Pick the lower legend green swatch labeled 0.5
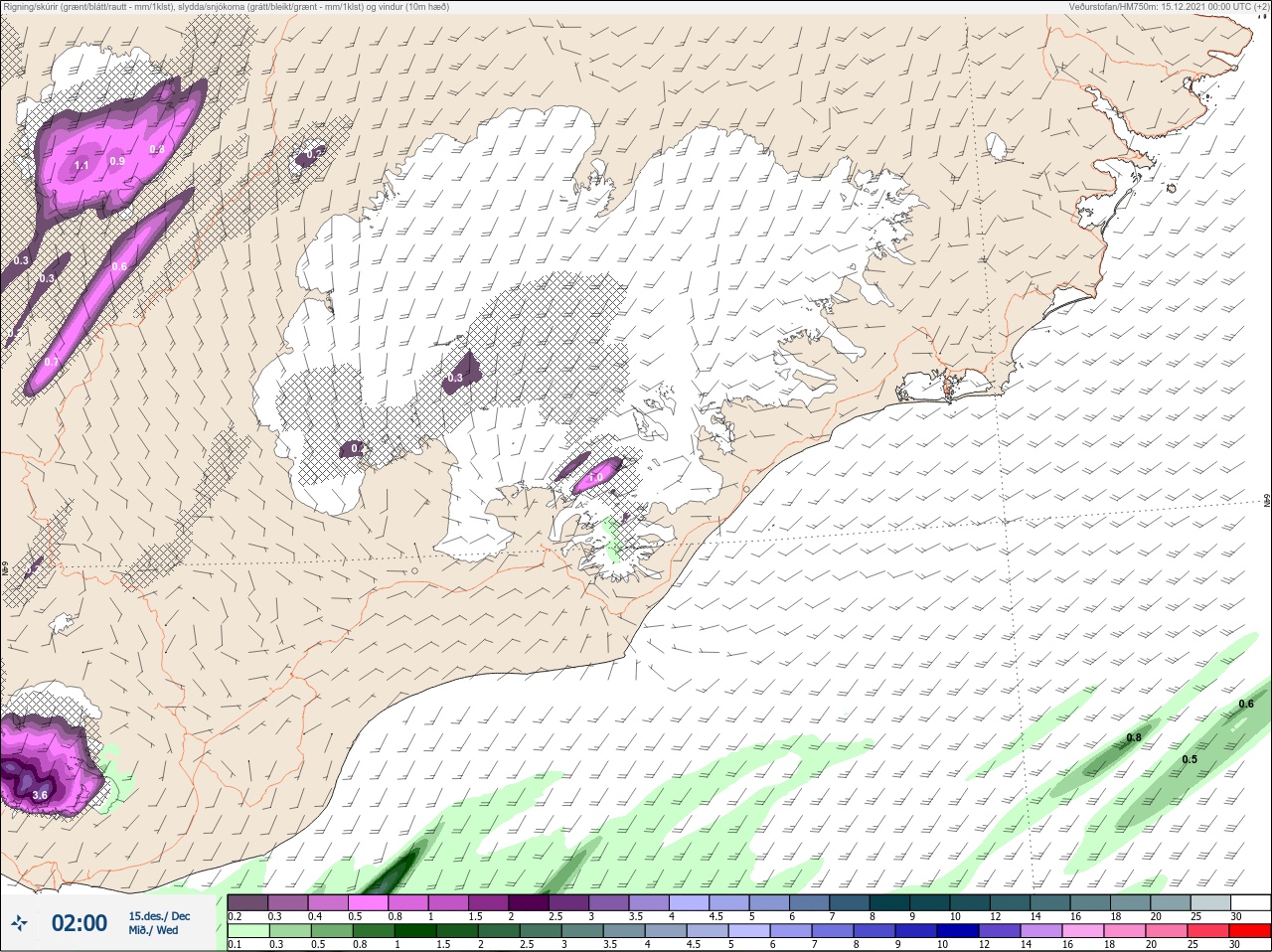 pyautogui.click(x=331, y=931)
